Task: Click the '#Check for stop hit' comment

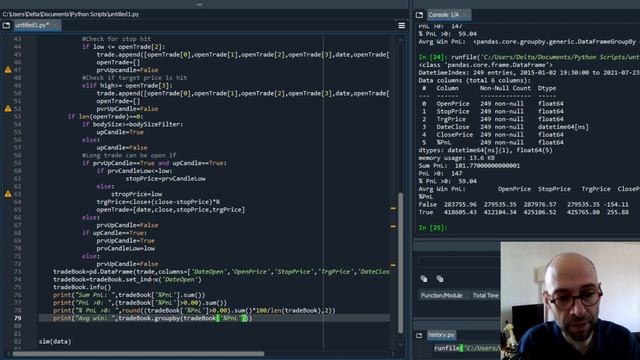Action: pos(116,39)
